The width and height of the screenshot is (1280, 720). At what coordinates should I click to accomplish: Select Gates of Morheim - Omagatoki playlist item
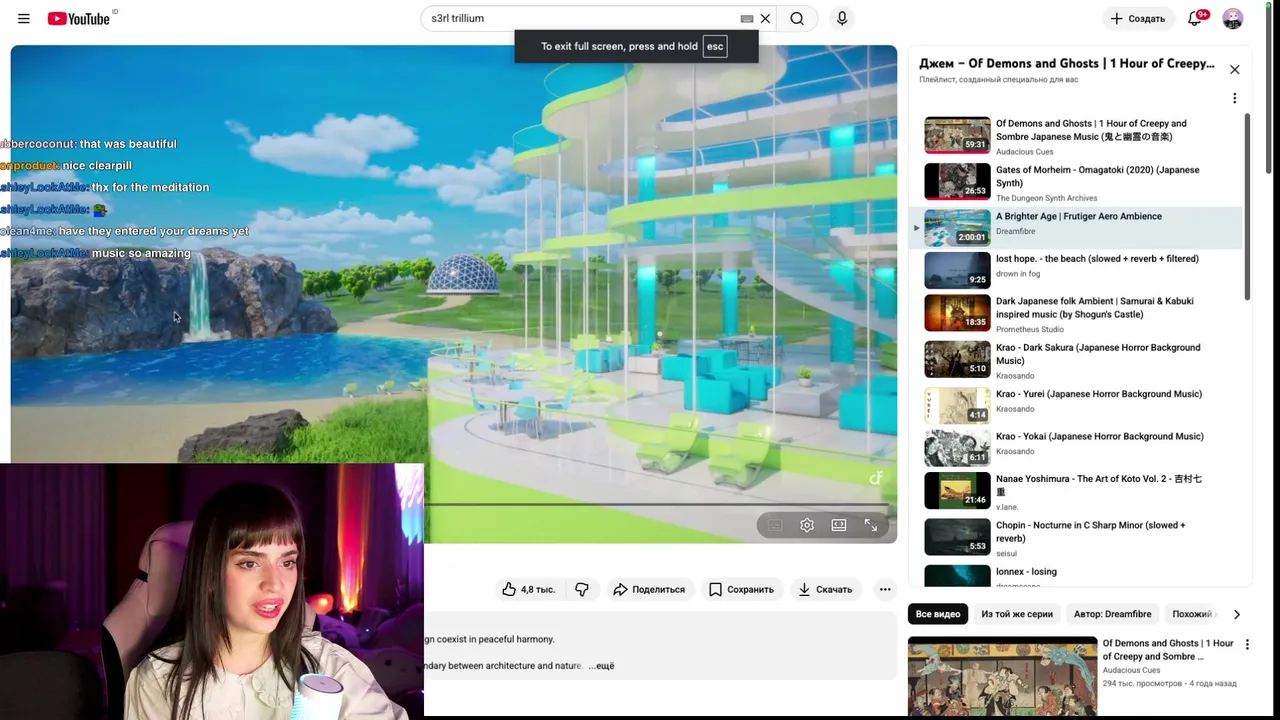tap(1075, 183)
